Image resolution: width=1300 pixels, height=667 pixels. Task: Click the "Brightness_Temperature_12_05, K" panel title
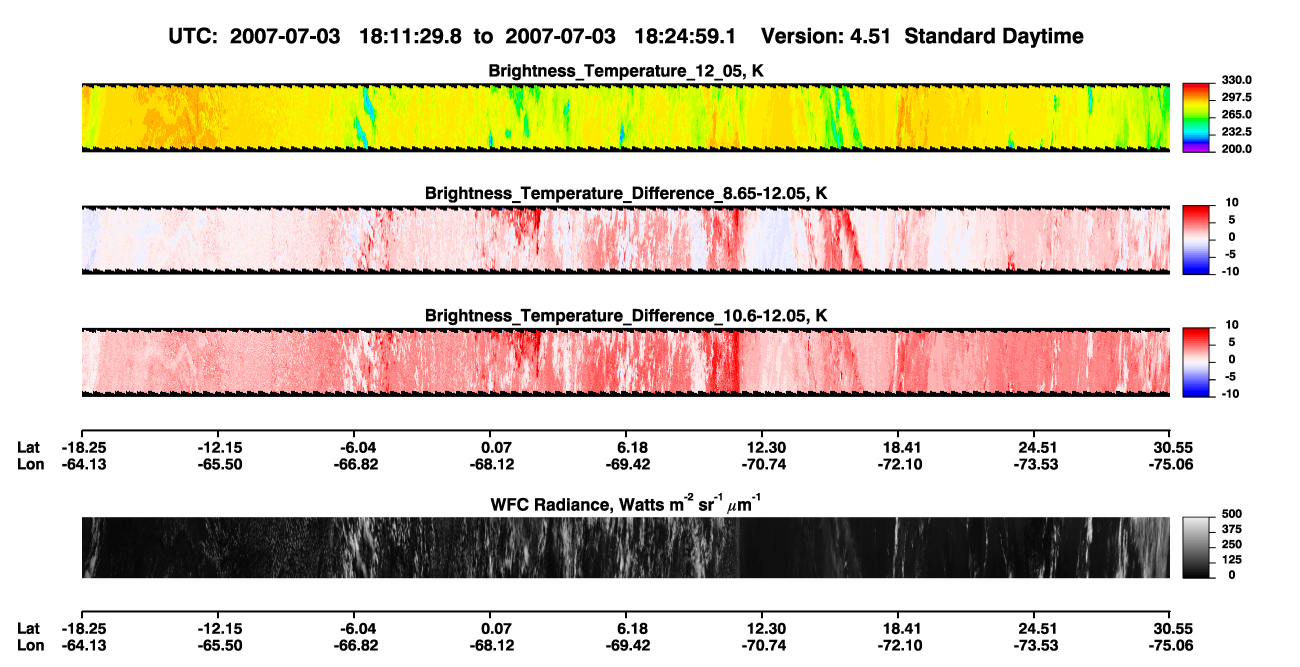626,71
